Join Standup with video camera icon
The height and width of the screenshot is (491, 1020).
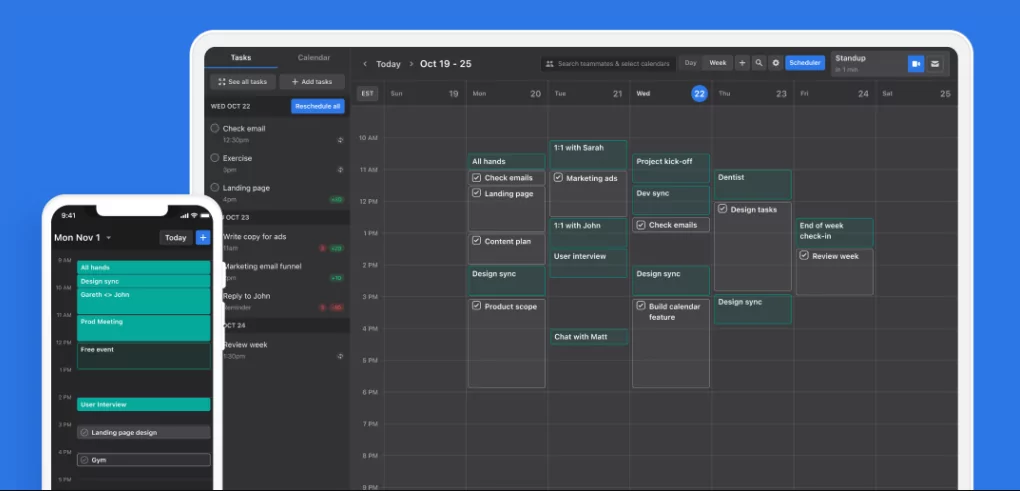pos(916,64)
